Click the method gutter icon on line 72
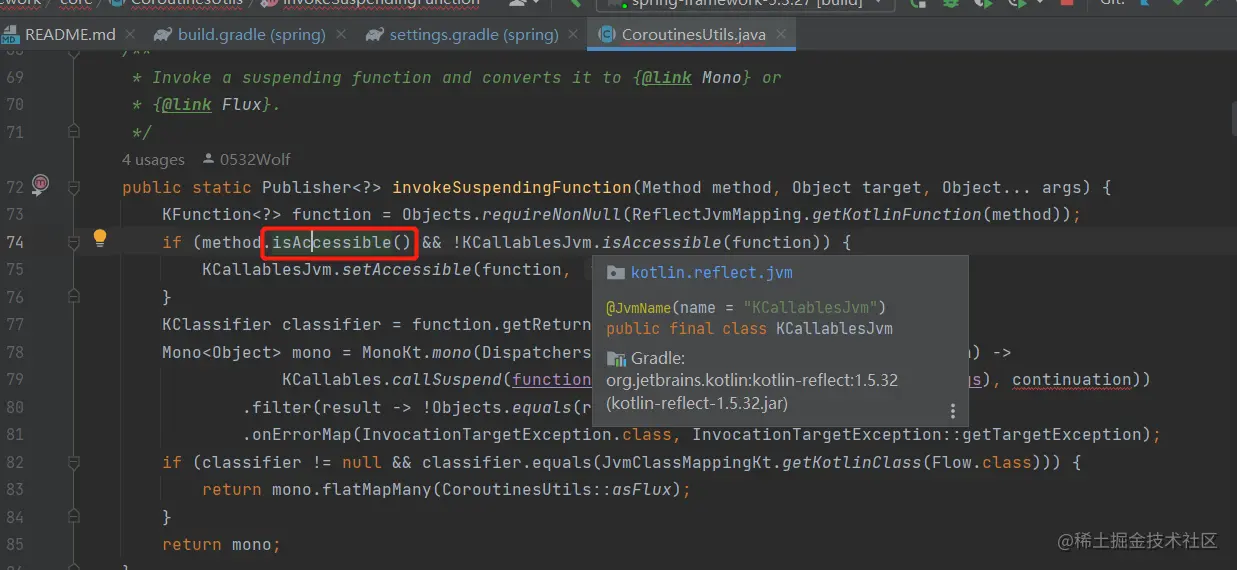 coord(40,184)
